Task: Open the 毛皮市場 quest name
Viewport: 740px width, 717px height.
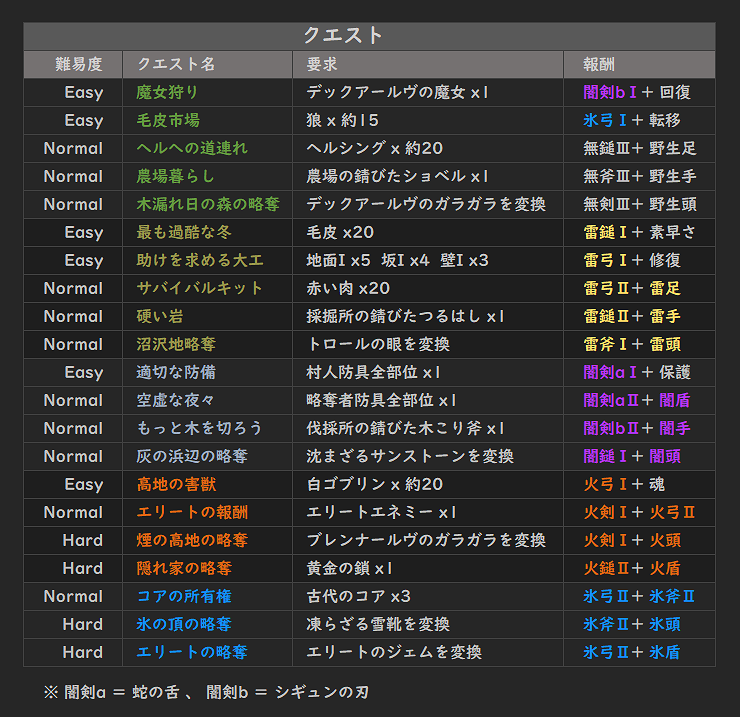Action: tap(168, 120)
